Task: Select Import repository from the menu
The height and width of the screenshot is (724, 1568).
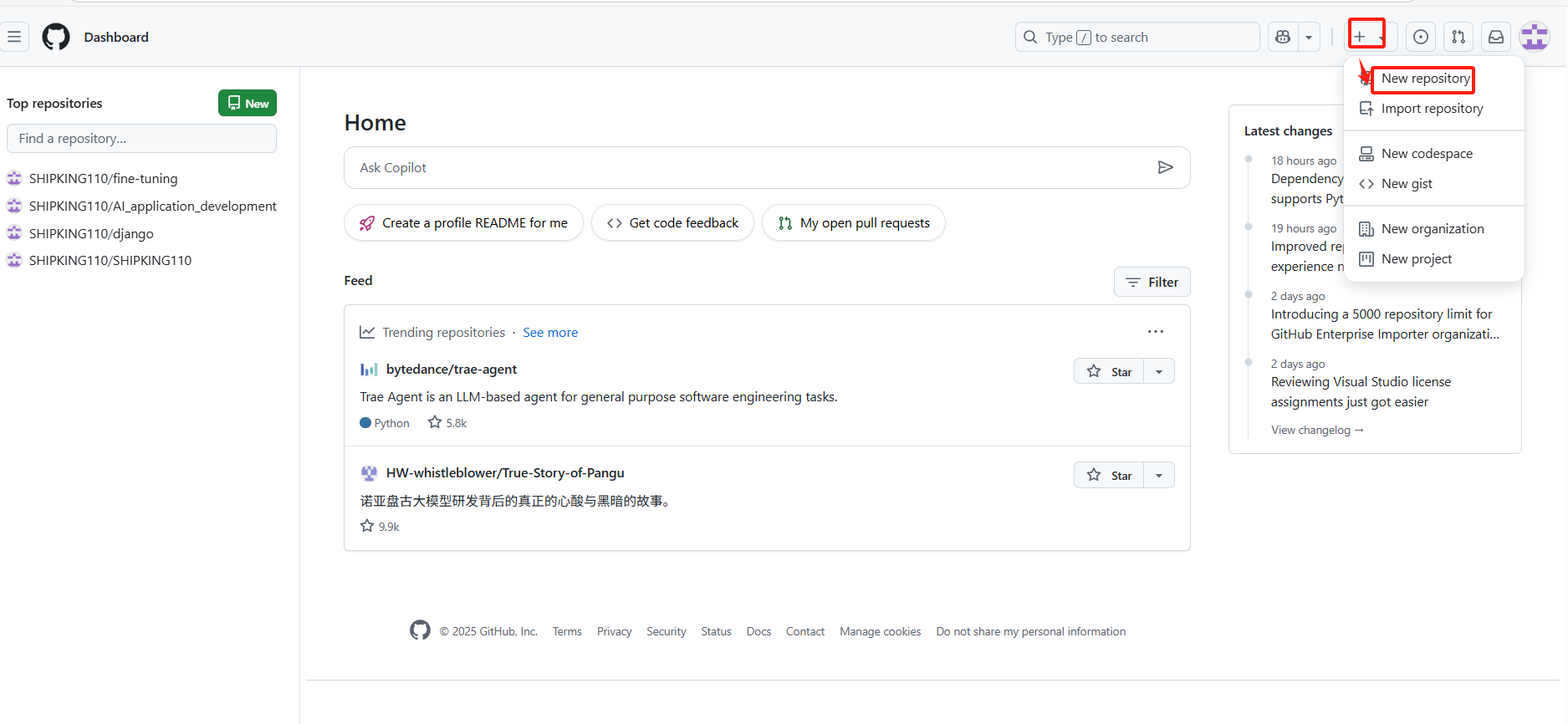Action: [x=1432, y=109]
